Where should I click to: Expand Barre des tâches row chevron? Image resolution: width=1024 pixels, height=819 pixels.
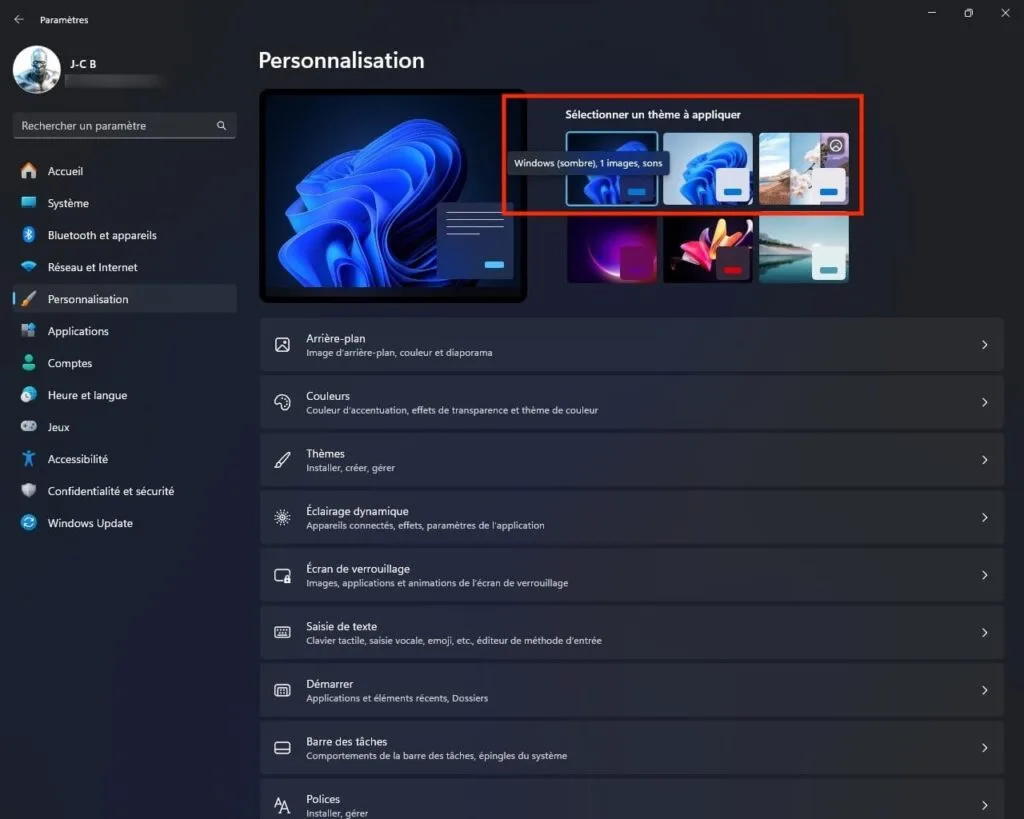[984, 748]
